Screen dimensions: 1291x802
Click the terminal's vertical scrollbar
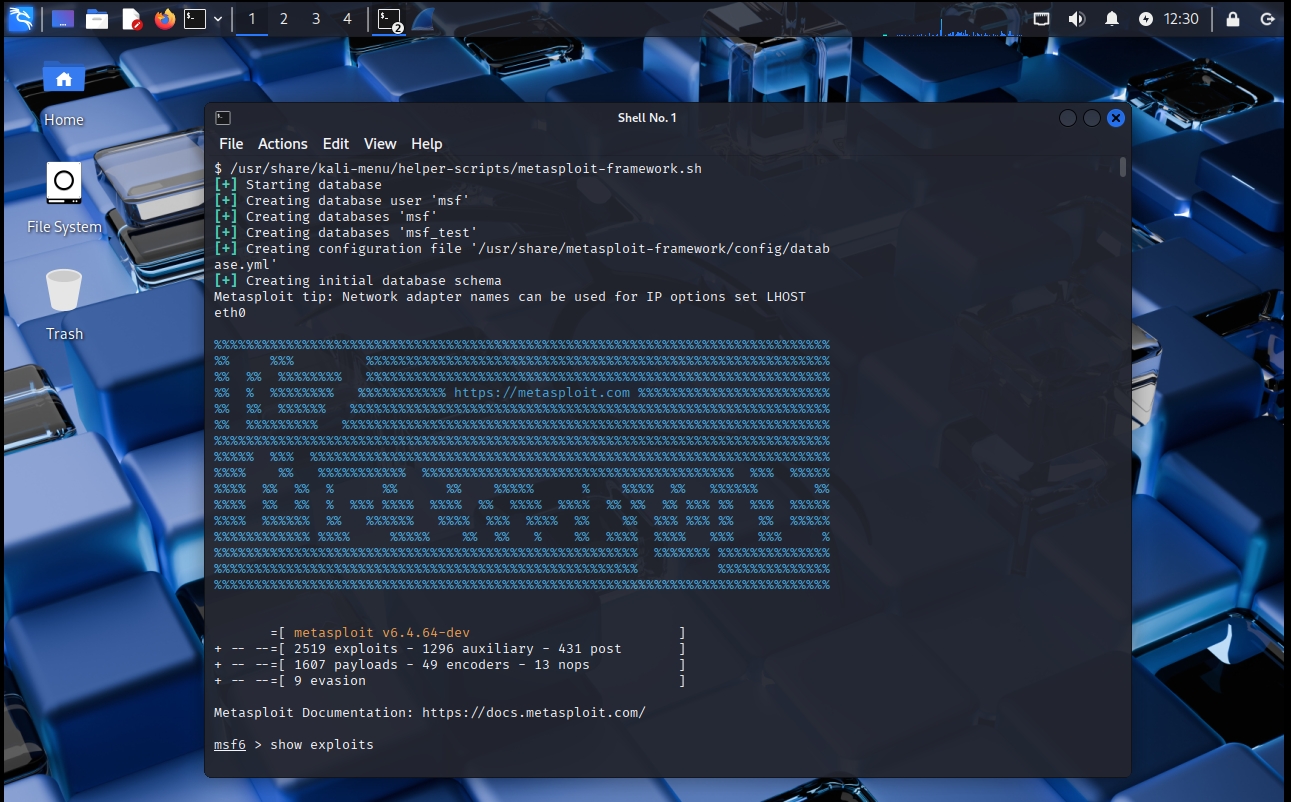pyautogui.click(x=1123, y=167)
